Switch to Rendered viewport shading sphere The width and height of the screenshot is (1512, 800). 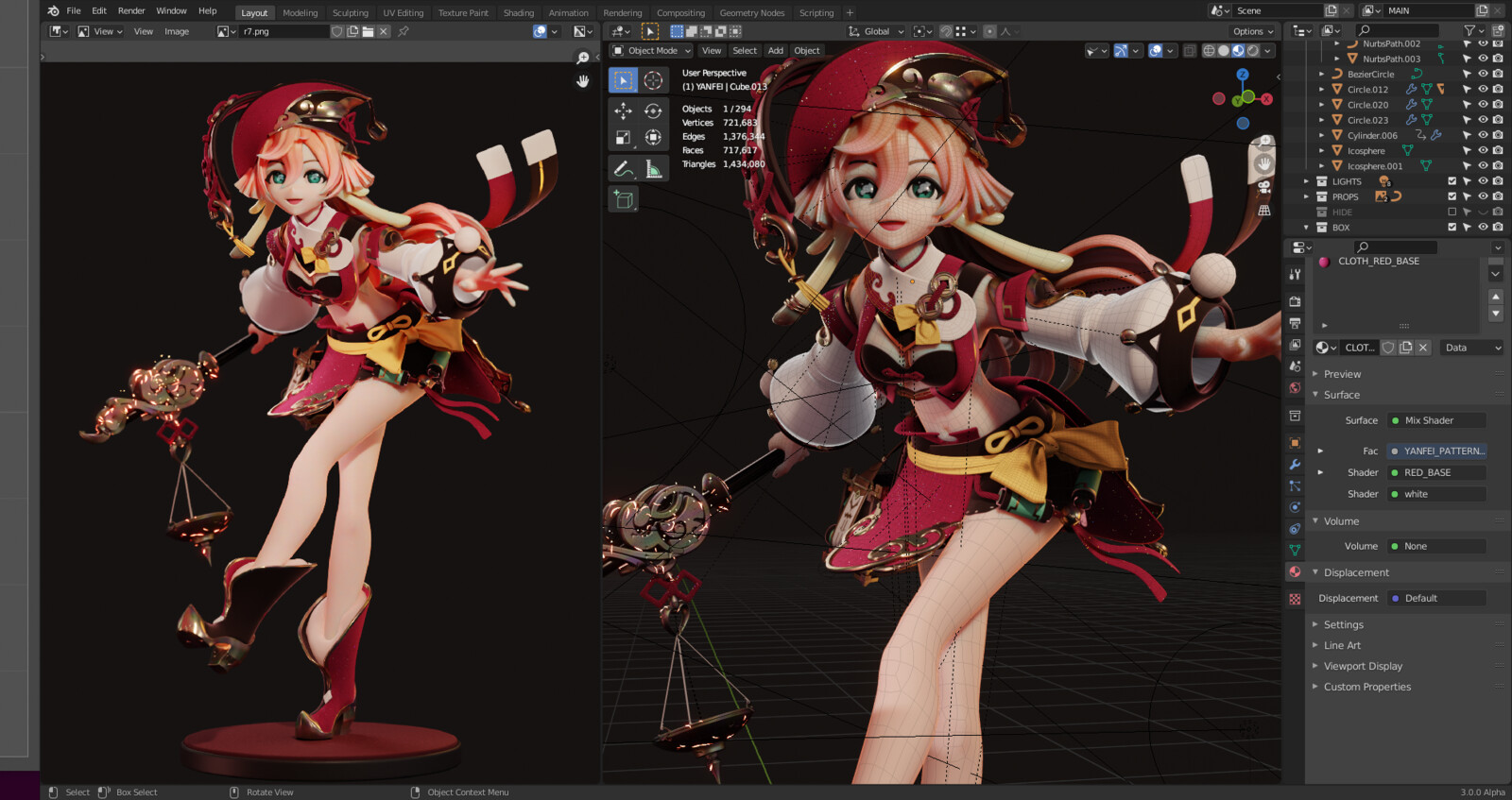(x=1252, y=51)
